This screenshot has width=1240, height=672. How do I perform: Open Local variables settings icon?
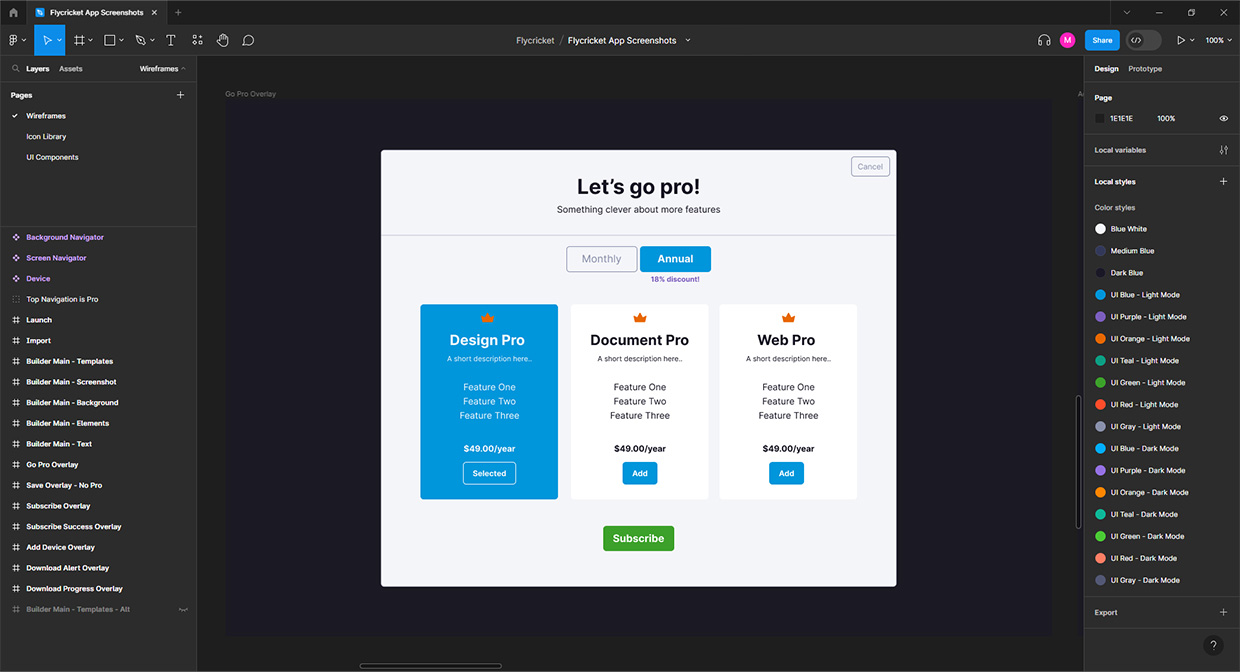(1223, 150)
